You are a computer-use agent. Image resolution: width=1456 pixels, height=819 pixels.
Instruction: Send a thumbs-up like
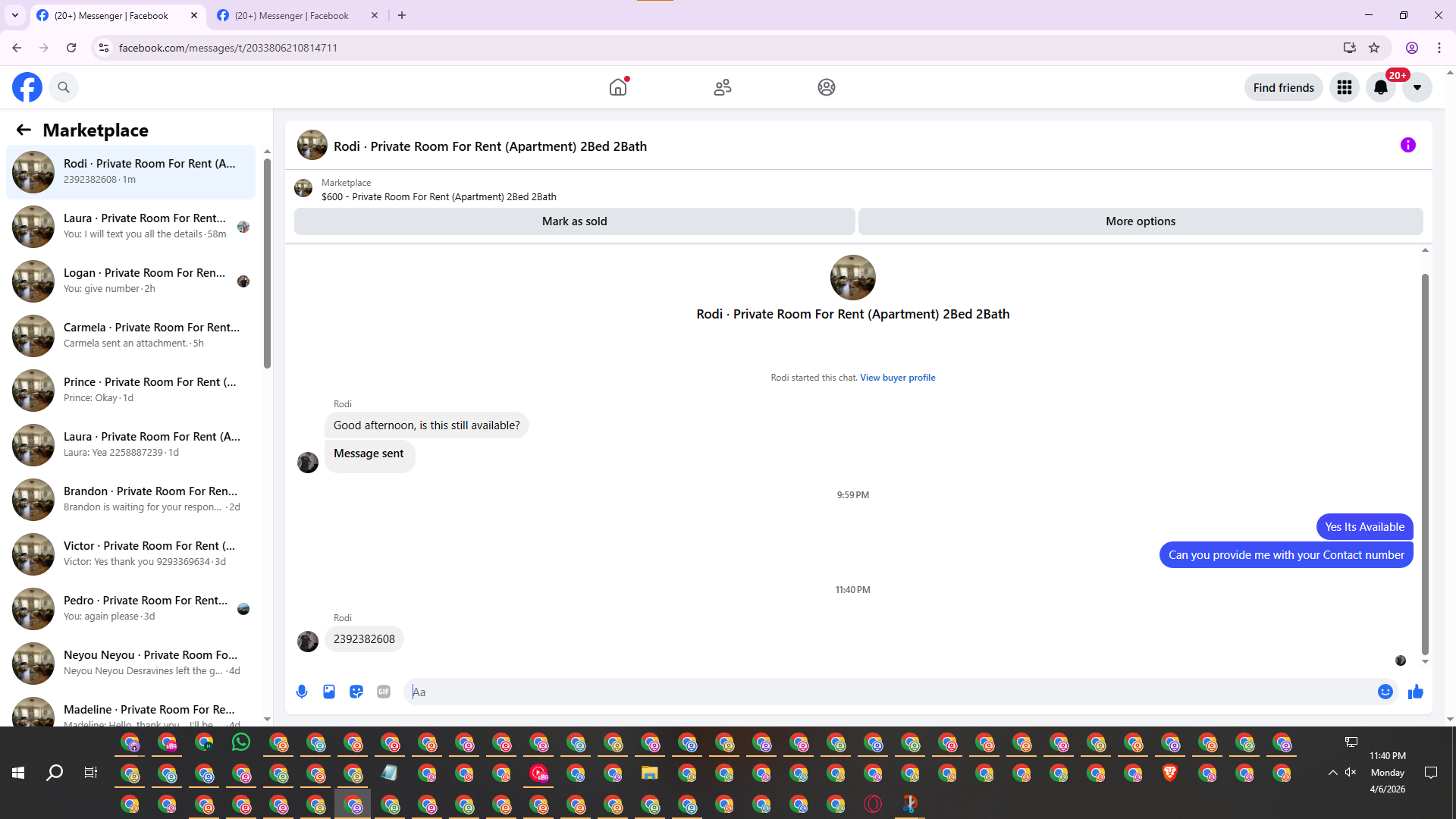[x=1416, y=692]
